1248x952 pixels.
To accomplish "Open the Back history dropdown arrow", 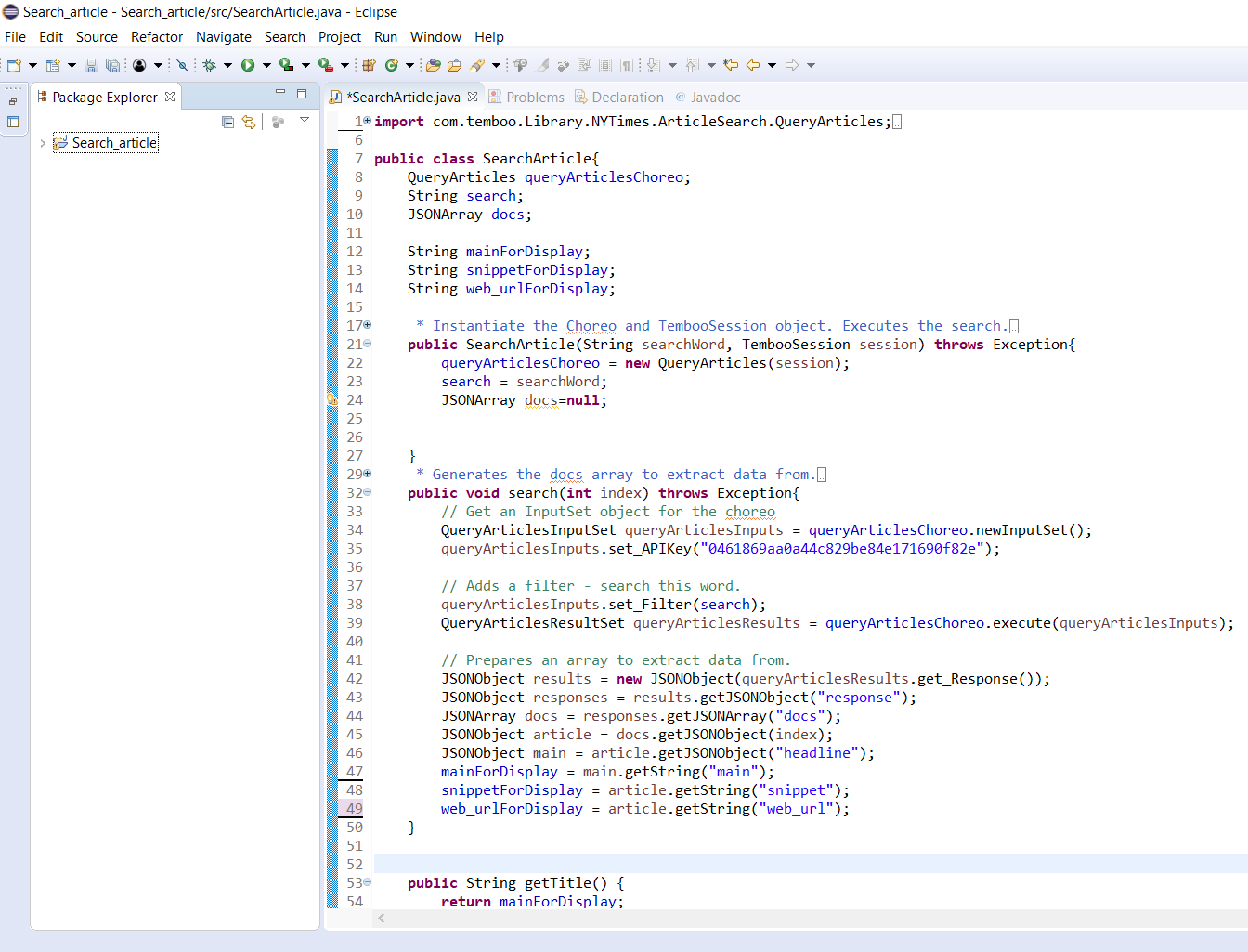I will [772, 65].
